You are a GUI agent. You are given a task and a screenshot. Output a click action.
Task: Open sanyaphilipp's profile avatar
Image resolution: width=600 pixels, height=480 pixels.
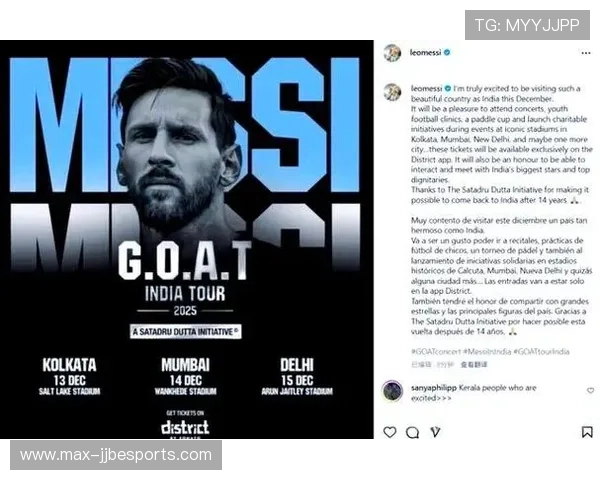point(392,391)
